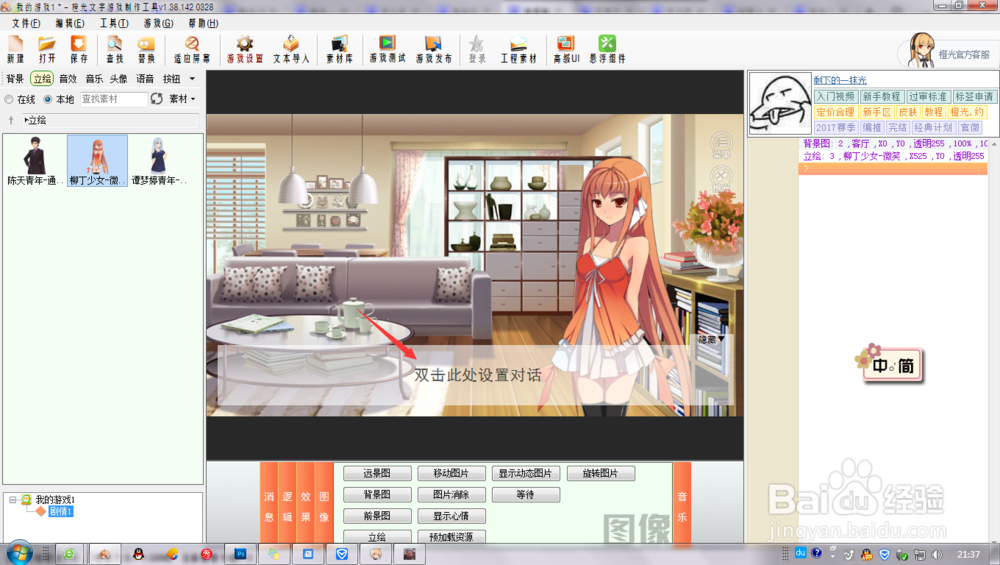The height and width of the screenshot is (565, 1000).
Task: Click the volume icon in system tray
Action: [936, 554]
